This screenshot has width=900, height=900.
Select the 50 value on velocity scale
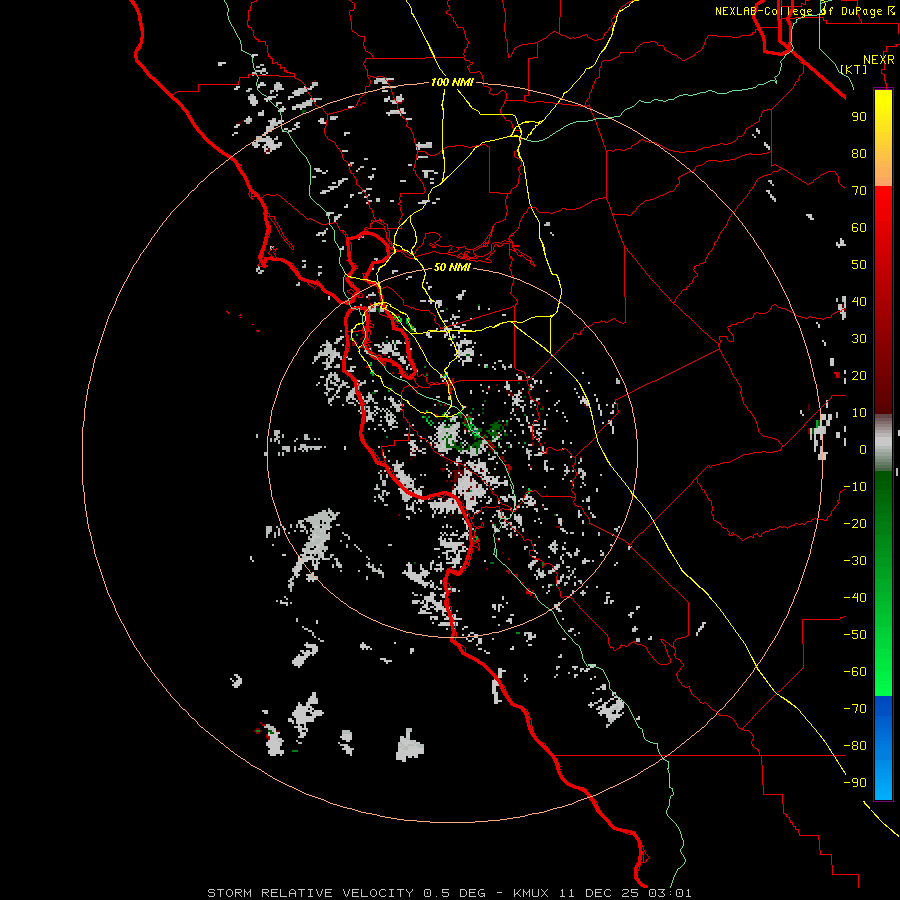pyautogui.click(x=859, y=265)
